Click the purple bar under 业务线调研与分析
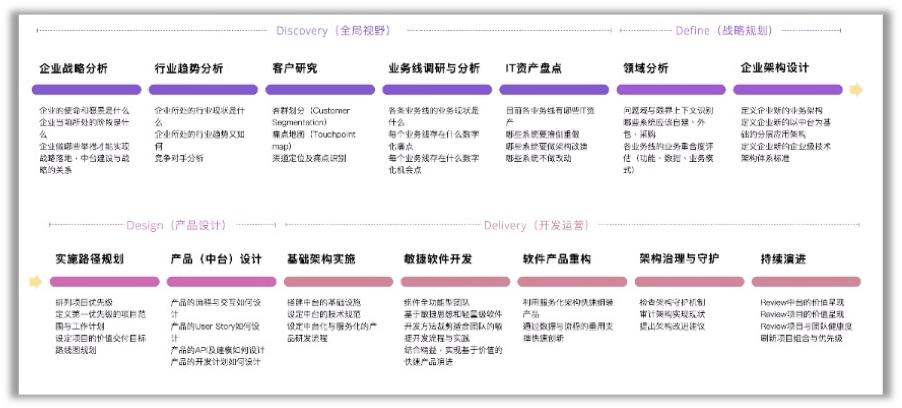This screenshot has width=902, height=408. coord(437,90)
